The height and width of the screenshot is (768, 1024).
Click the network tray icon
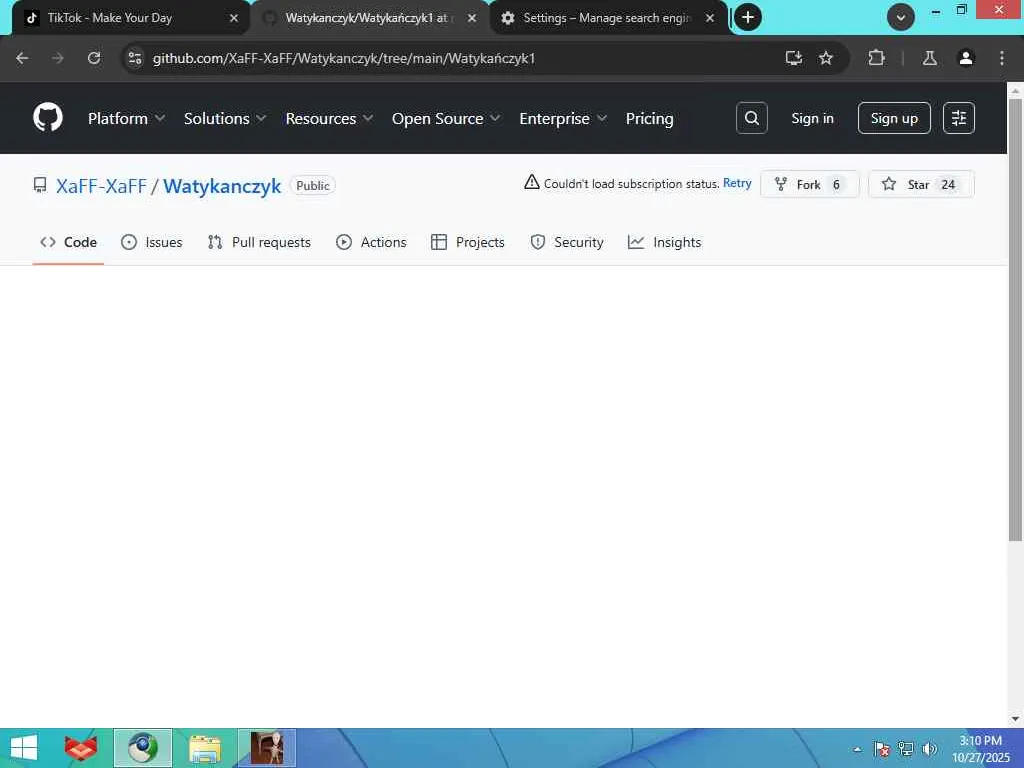coord(906,749)
